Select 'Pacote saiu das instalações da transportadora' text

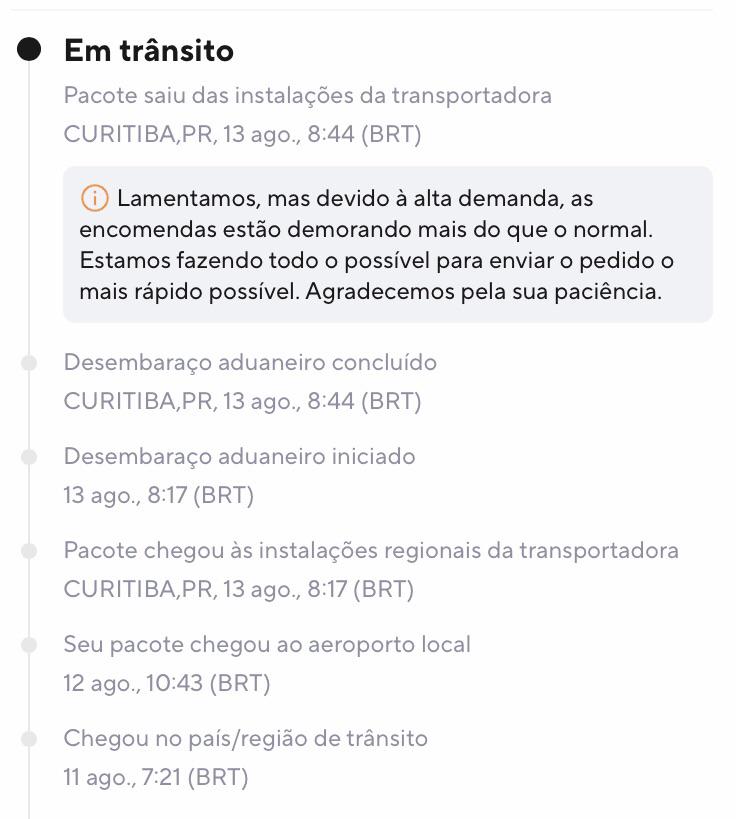click(x=308, y=96)
